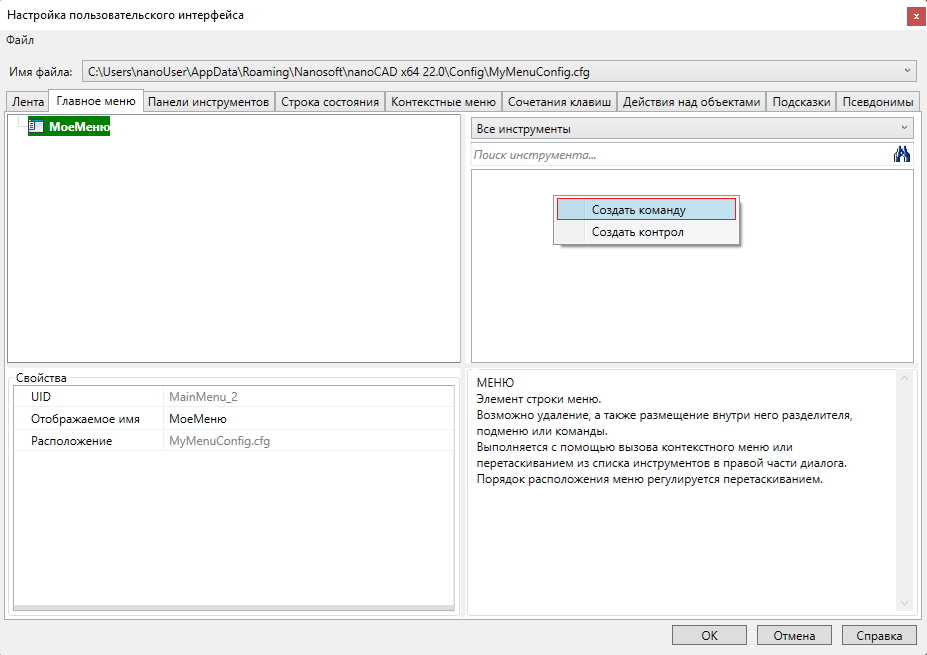Select Создать команду from context menu
Viewport: 927px width, 655px height.
tap(646, 210)
